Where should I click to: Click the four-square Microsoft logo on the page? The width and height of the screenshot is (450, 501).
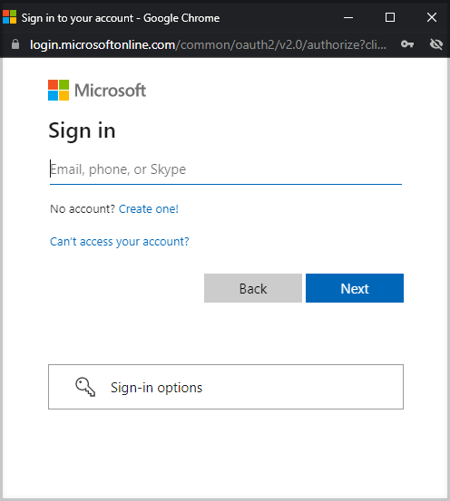(58, 90)
